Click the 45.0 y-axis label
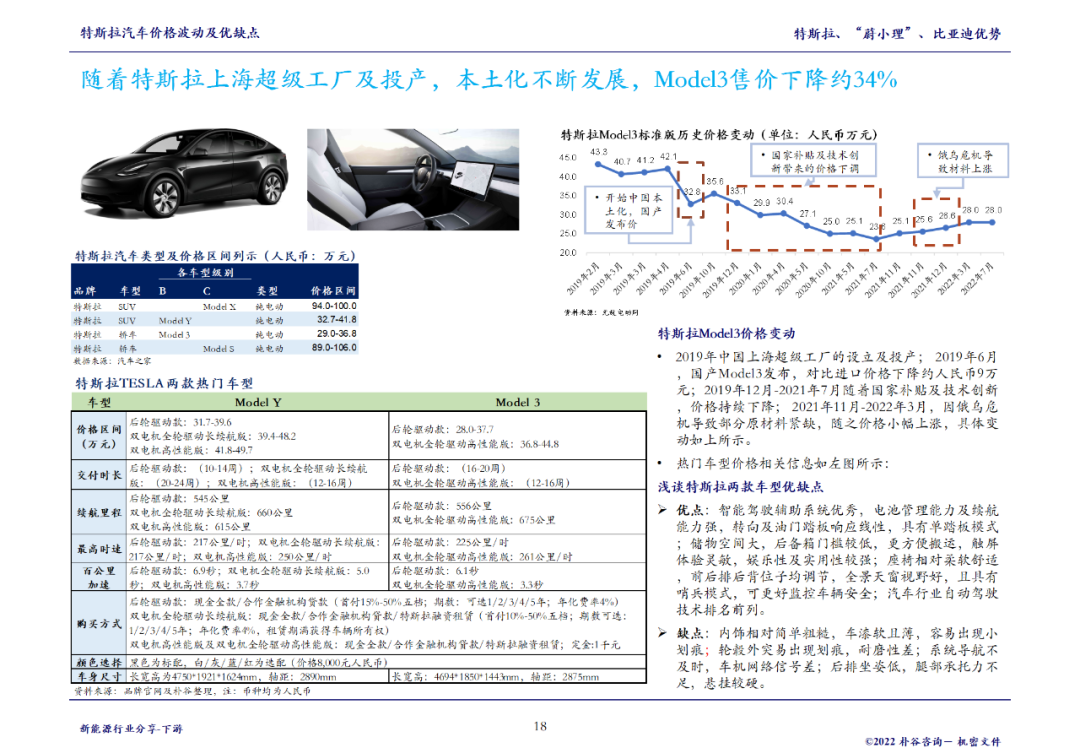1080x748 pixels. (568, 157)
